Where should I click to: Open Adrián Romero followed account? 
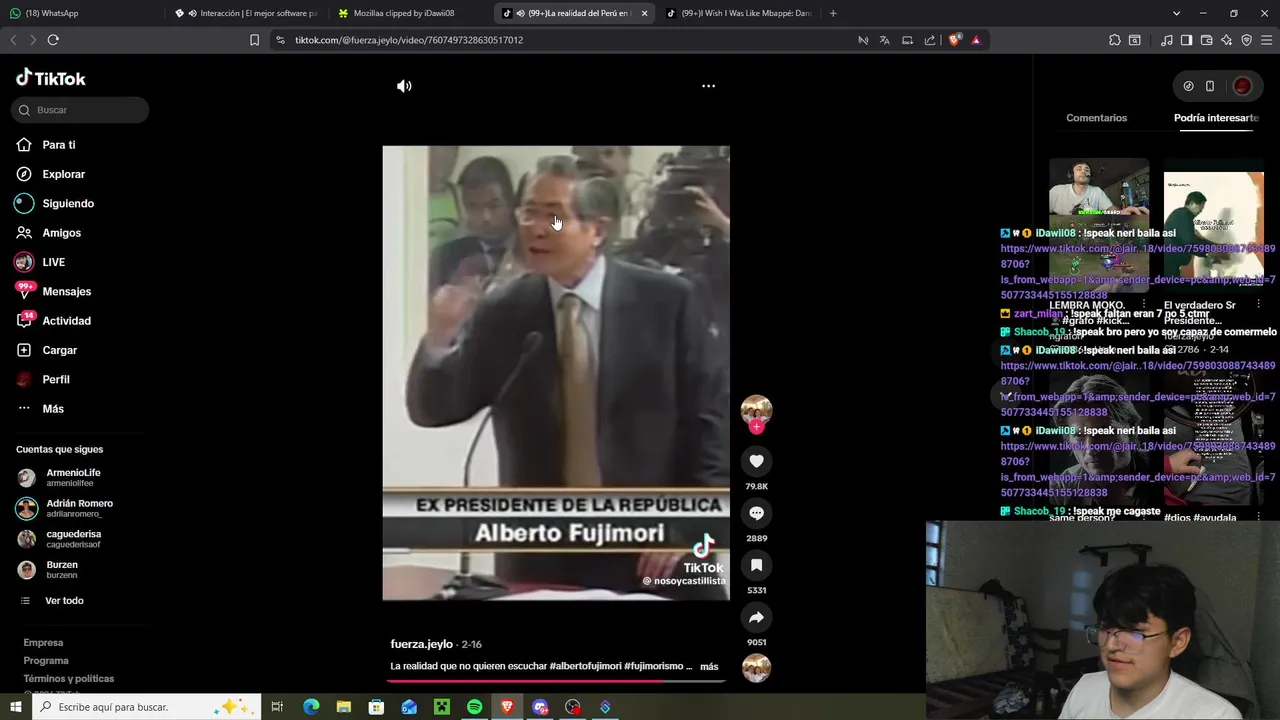tap(65, 508)
